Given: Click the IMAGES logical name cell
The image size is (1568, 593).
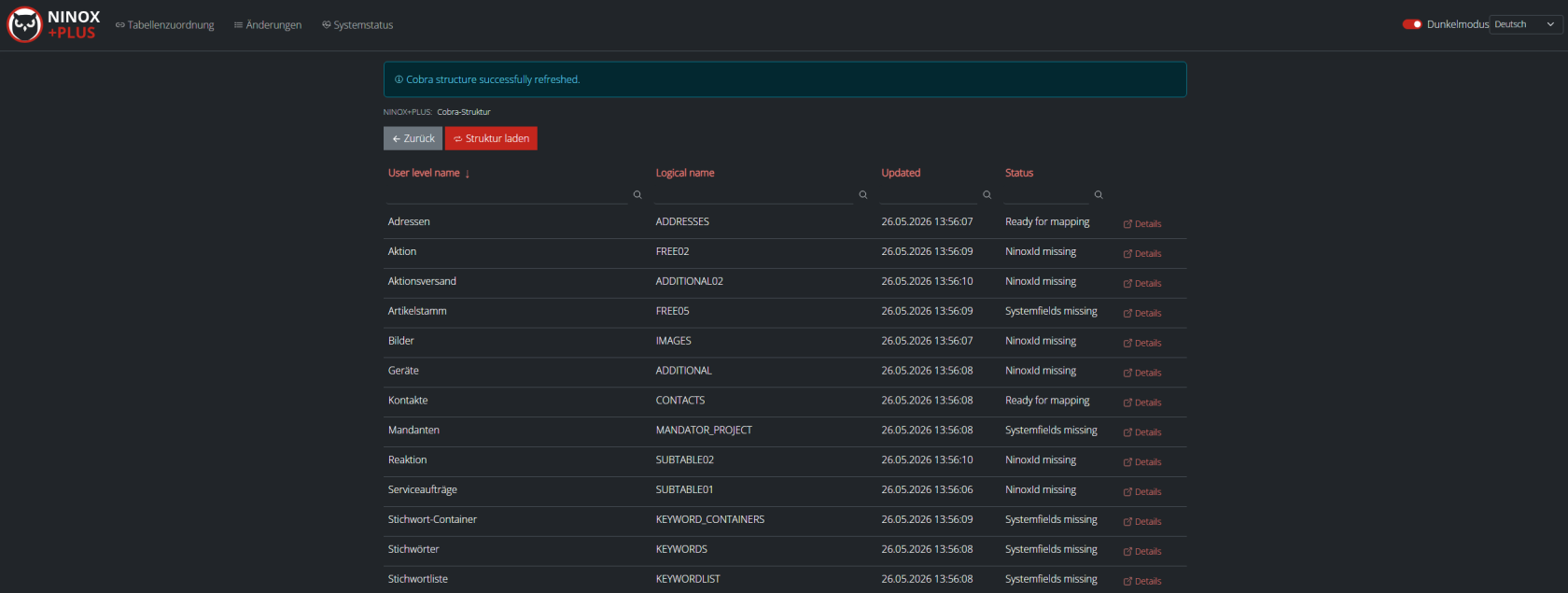Looking at the screenshot, I should pos(673,342).
